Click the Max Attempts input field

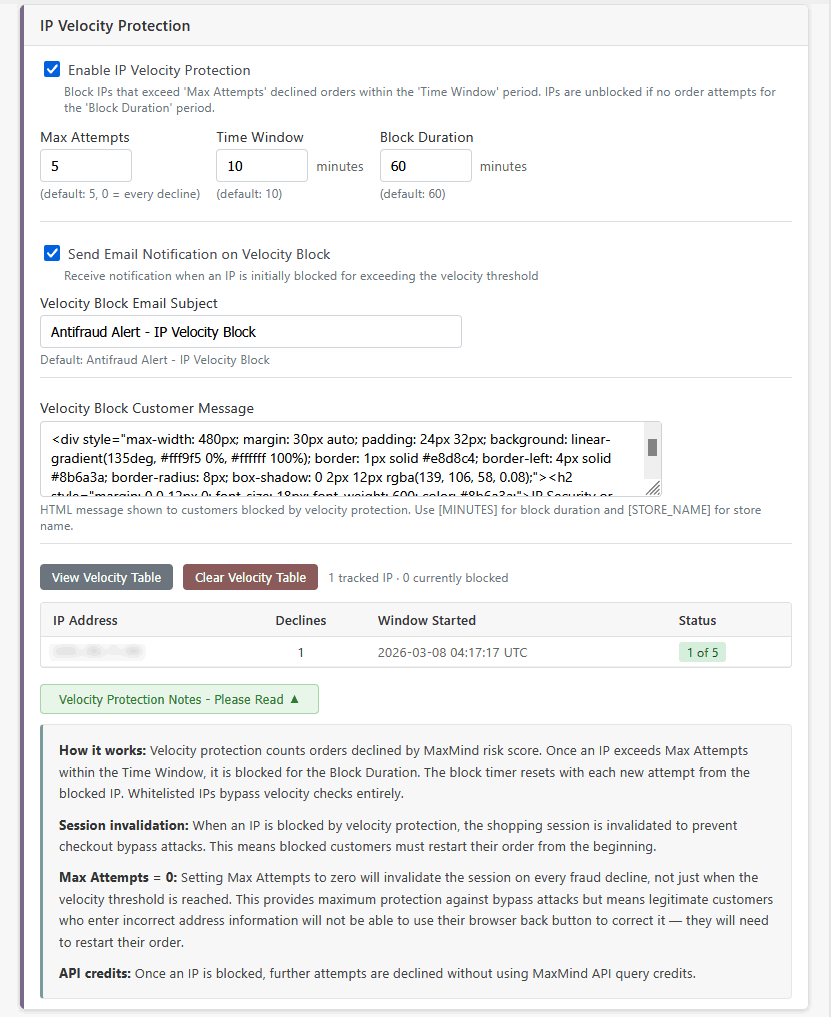coord(86,166)
